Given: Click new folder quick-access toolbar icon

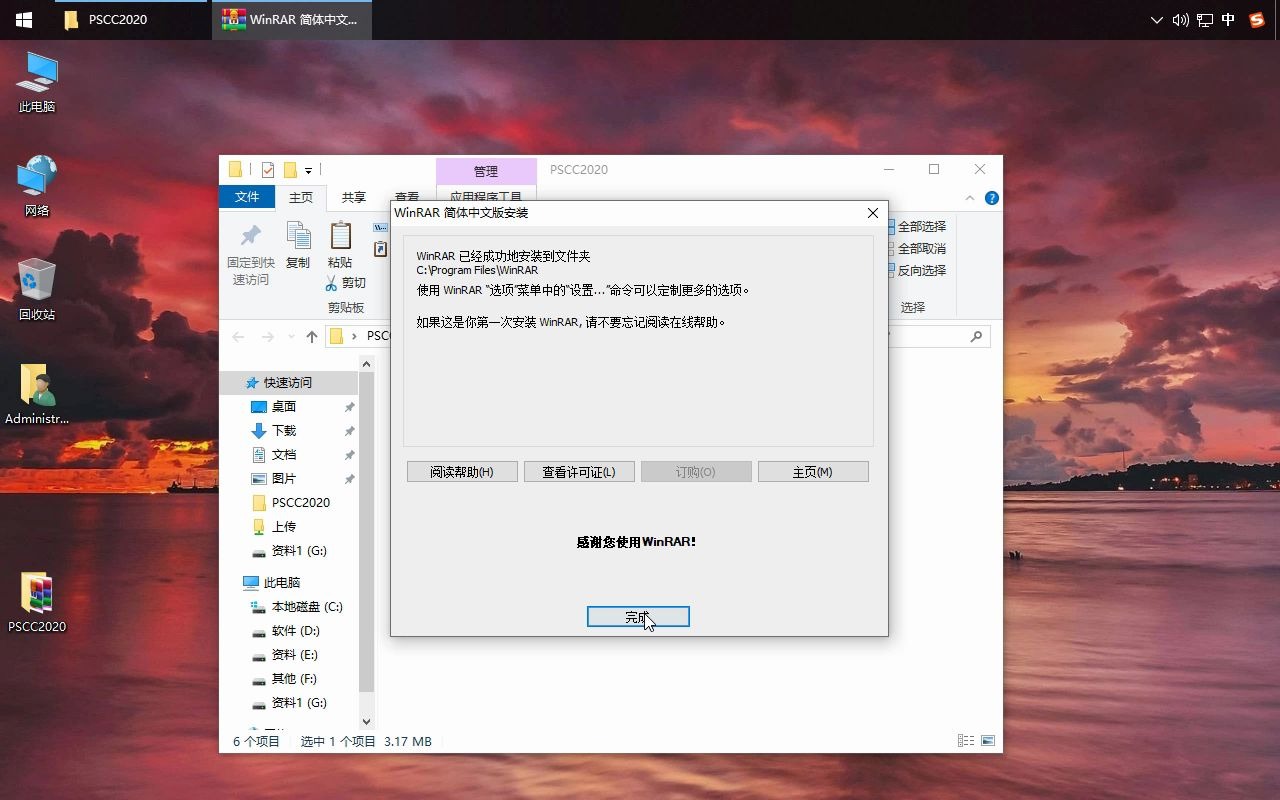Looking at the screenshot, I should [x=290, y=170].
